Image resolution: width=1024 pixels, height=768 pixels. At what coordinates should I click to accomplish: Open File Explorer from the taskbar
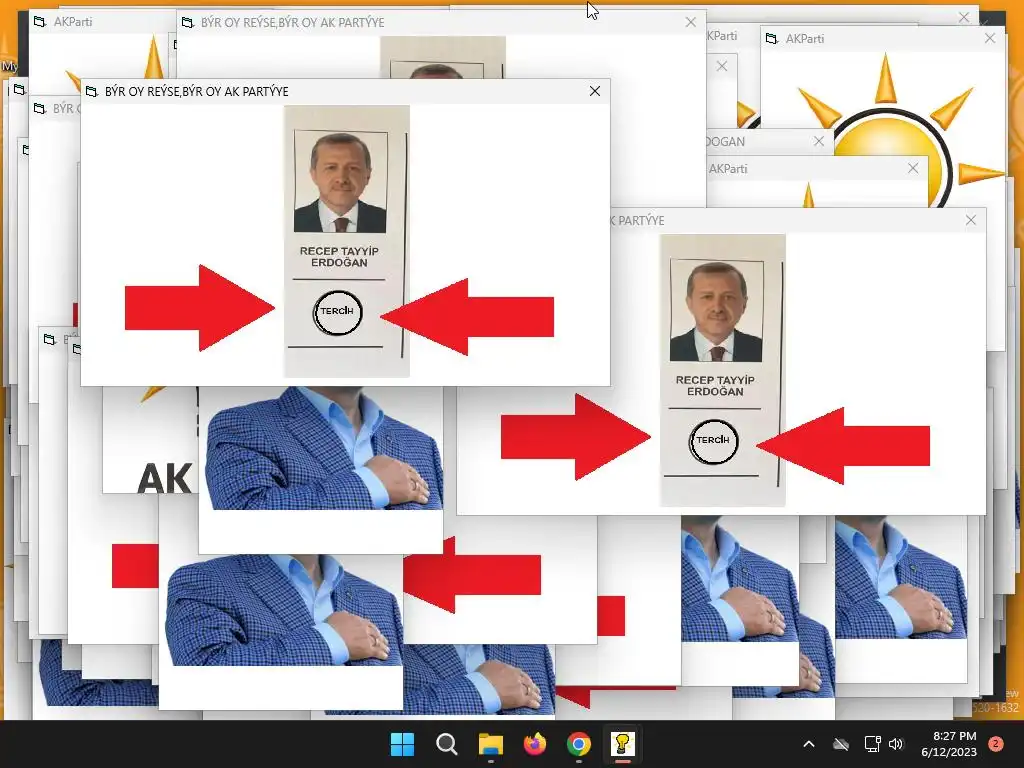tap(490, 744)
